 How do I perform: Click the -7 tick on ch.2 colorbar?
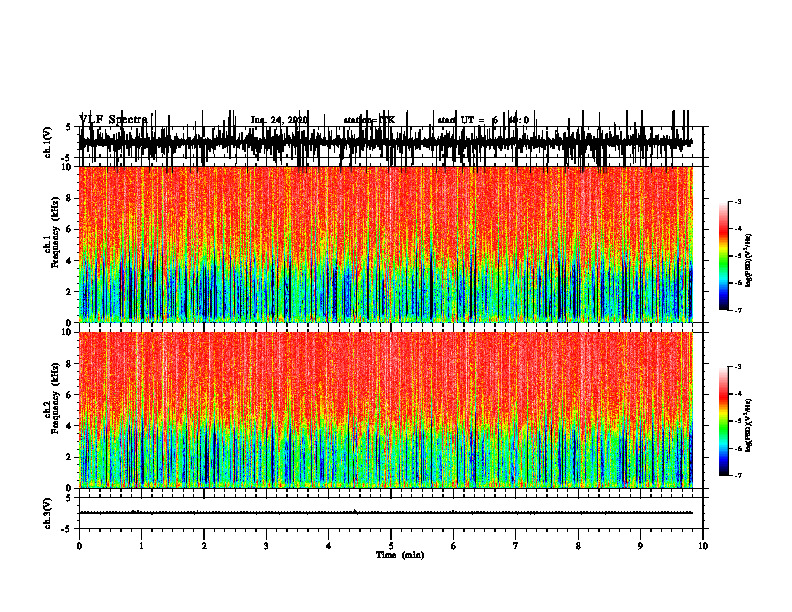click(738, 476)
